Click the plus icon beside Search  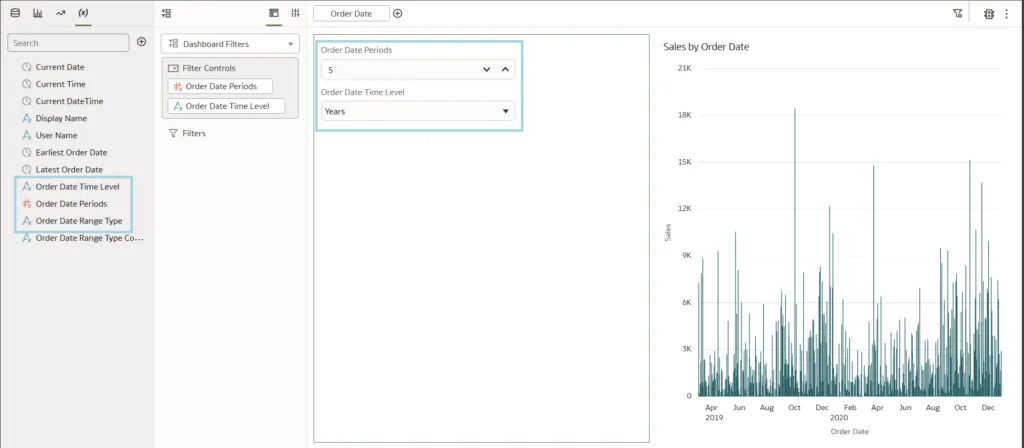coord(141,42)
